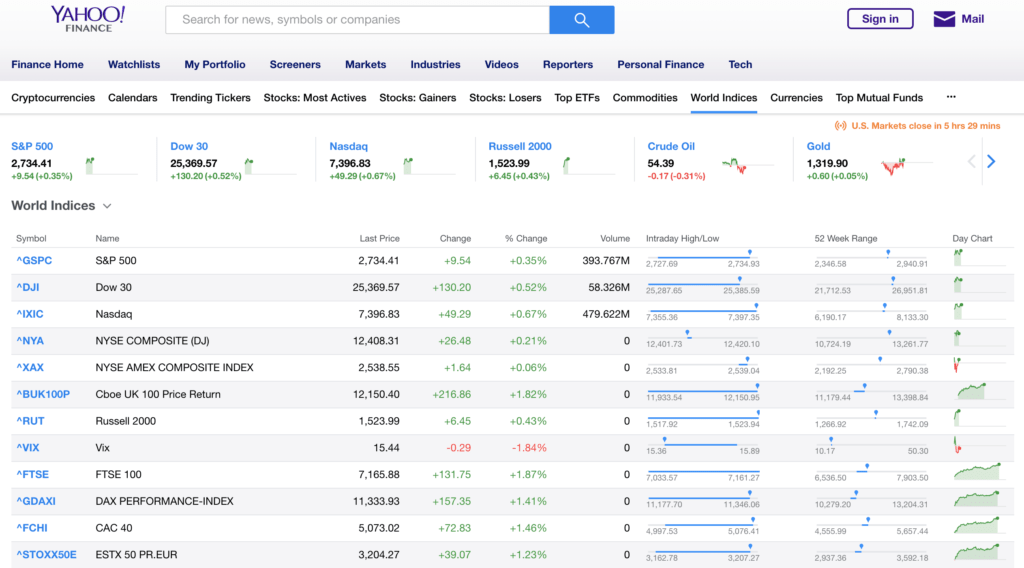Switch to Top Mutual Funds tab
This screenshot has width=1024, height=568.
pos(879,98)
